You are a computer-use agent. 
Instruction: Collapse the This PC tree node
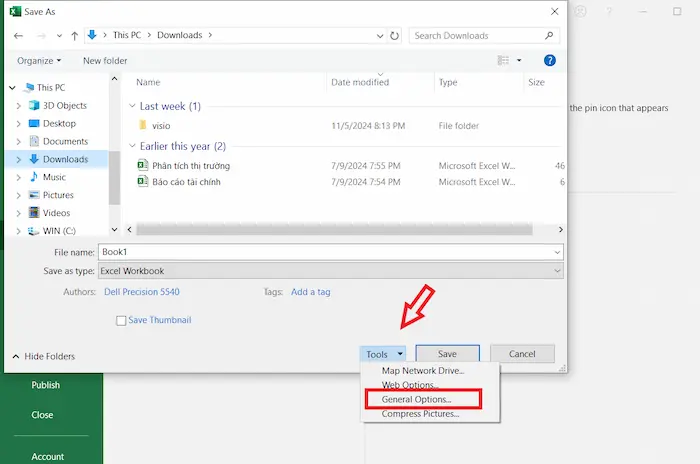[x=12, y=88]
